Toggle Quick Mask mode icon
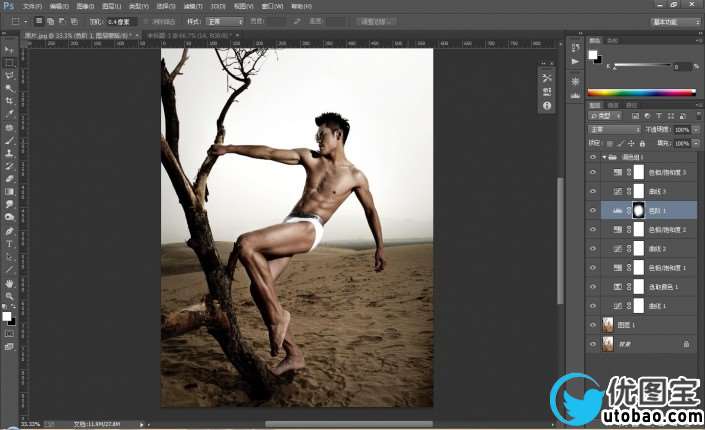Screen dimensions: 705x430 coord(9,334)
